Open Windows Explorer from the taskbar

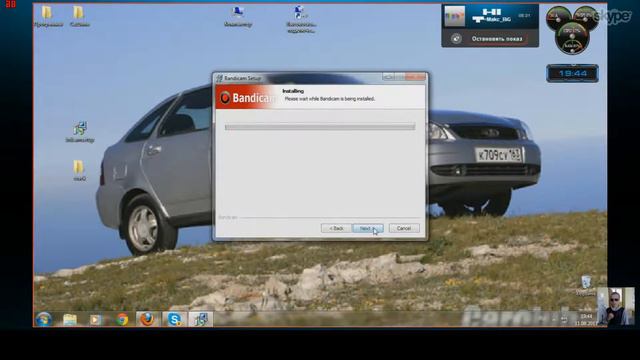pos(70,319)
